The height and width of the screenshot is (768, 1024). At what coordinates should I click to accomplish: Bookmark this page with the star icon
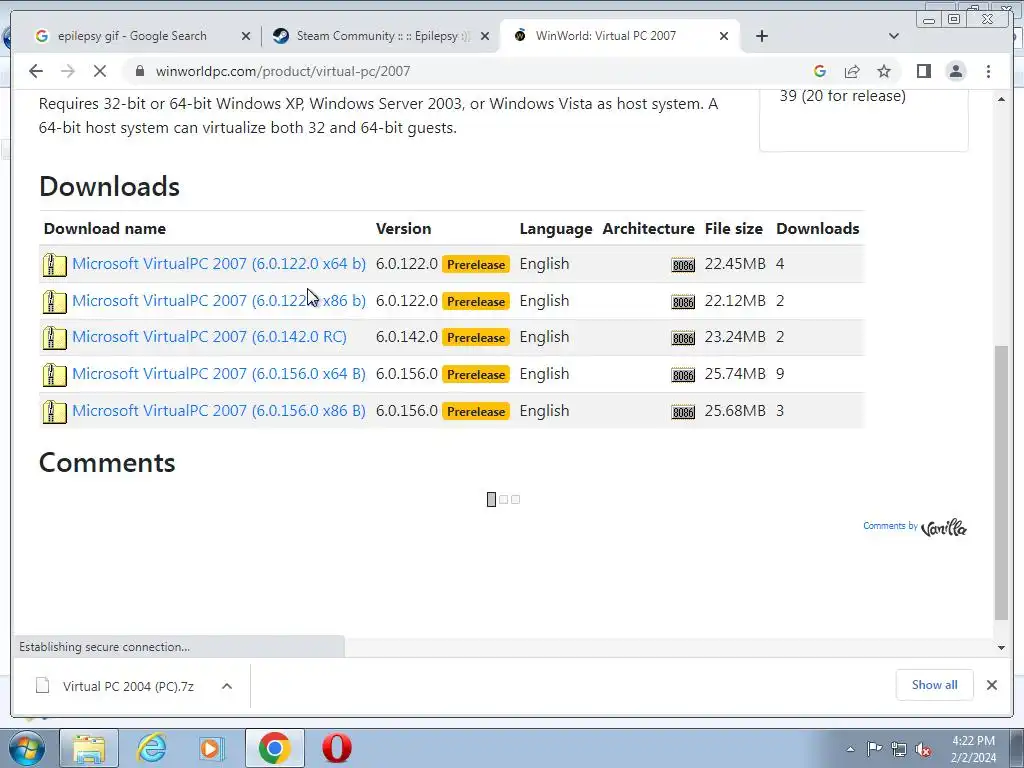884,71
